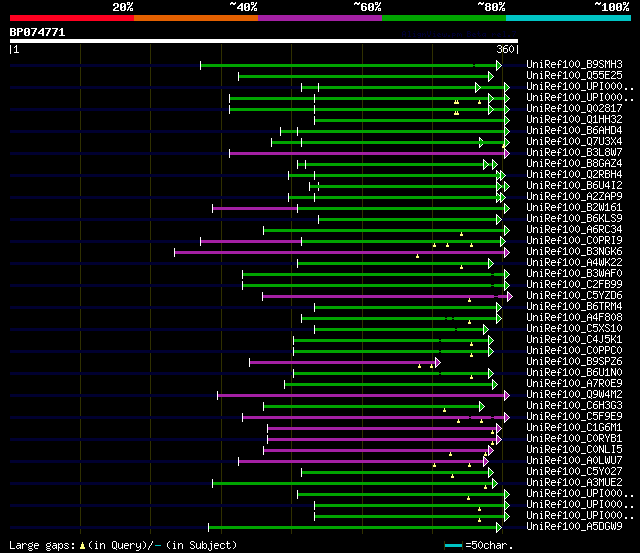This screenshot has width=640, height=553.
Task: Open hit UniRef100_B6TRM4
Action: [574, 306]
